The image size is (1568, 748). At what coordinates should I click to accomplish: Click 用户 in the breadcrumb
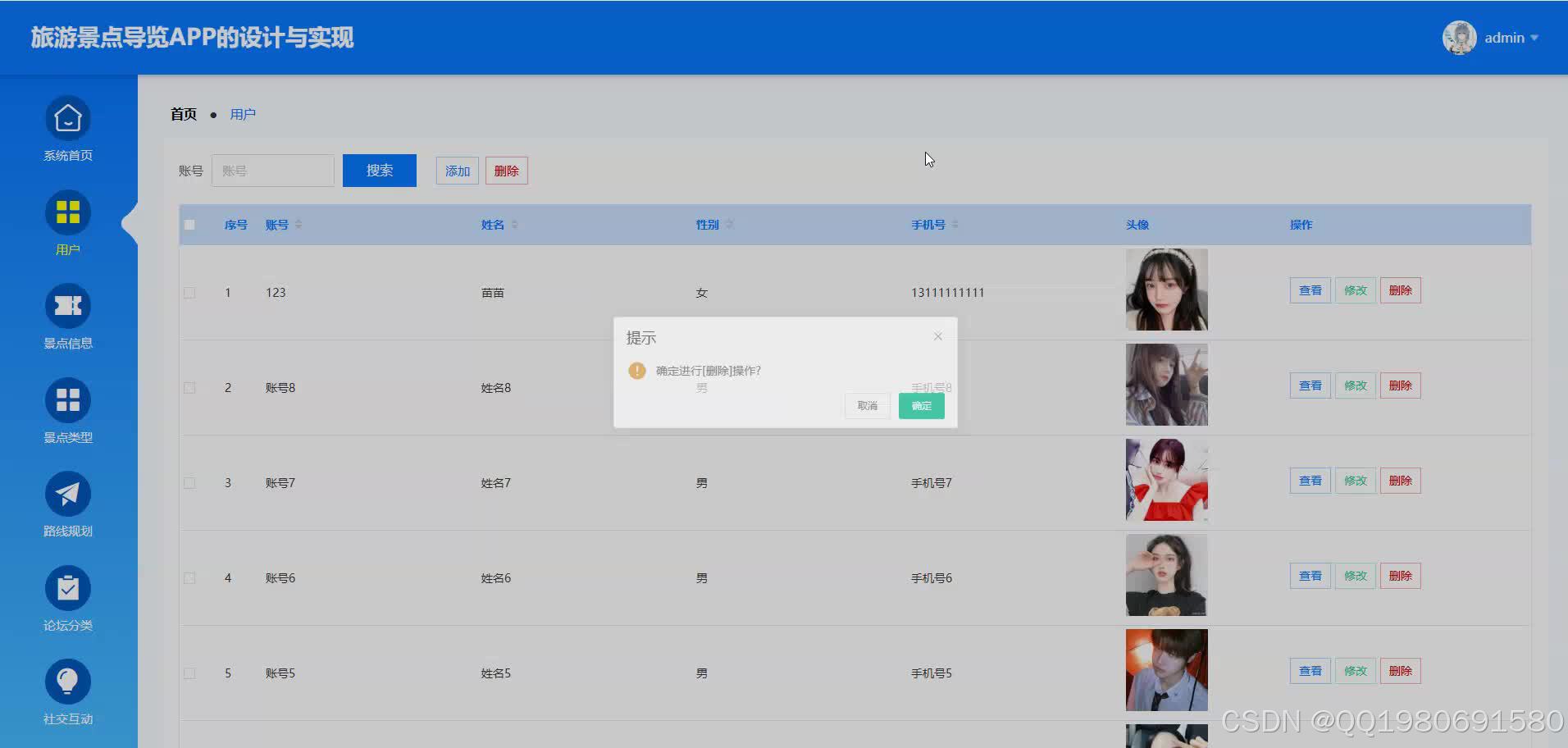243,114
